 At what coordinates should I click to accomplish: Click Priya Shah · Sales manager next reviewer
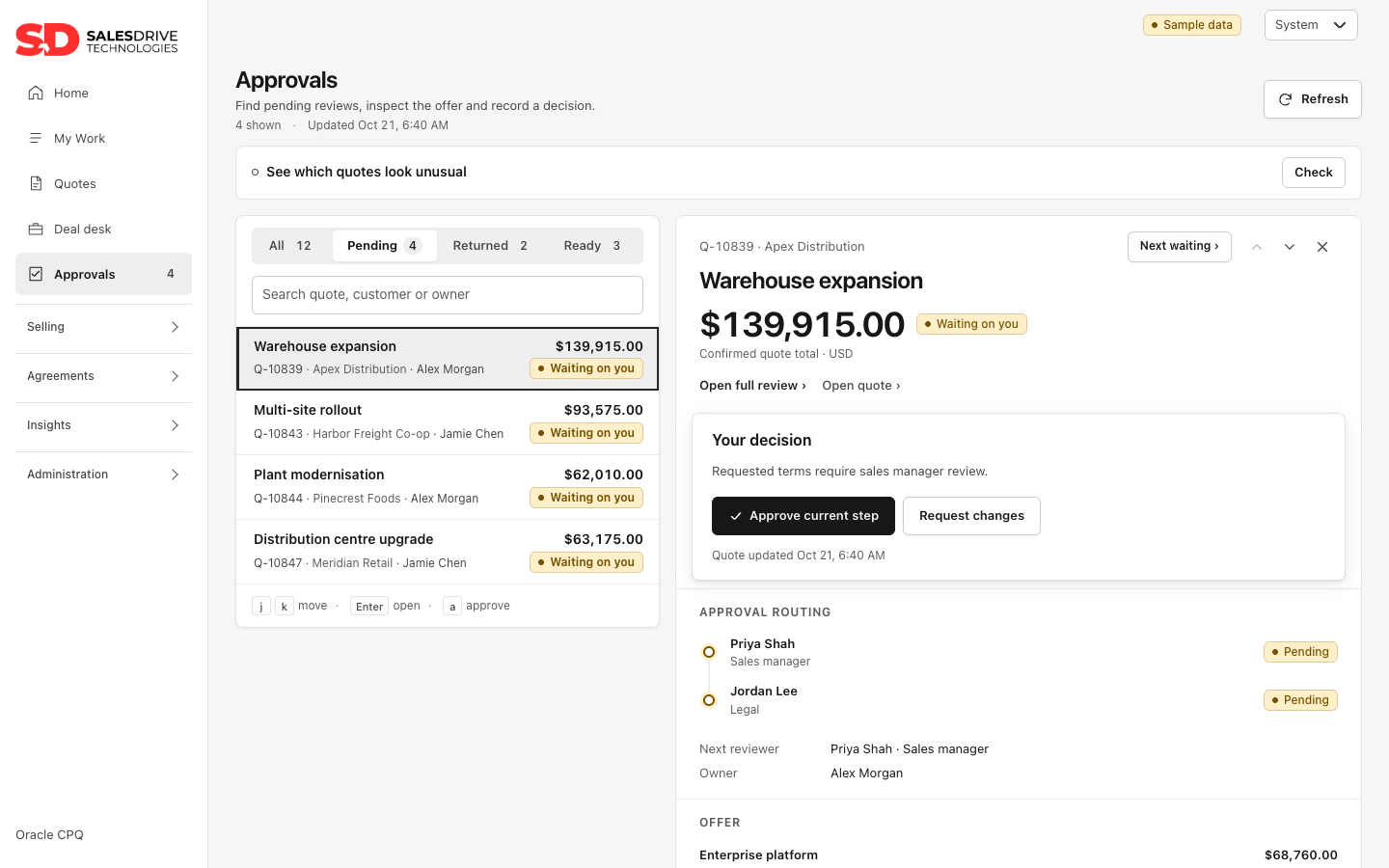910,749
